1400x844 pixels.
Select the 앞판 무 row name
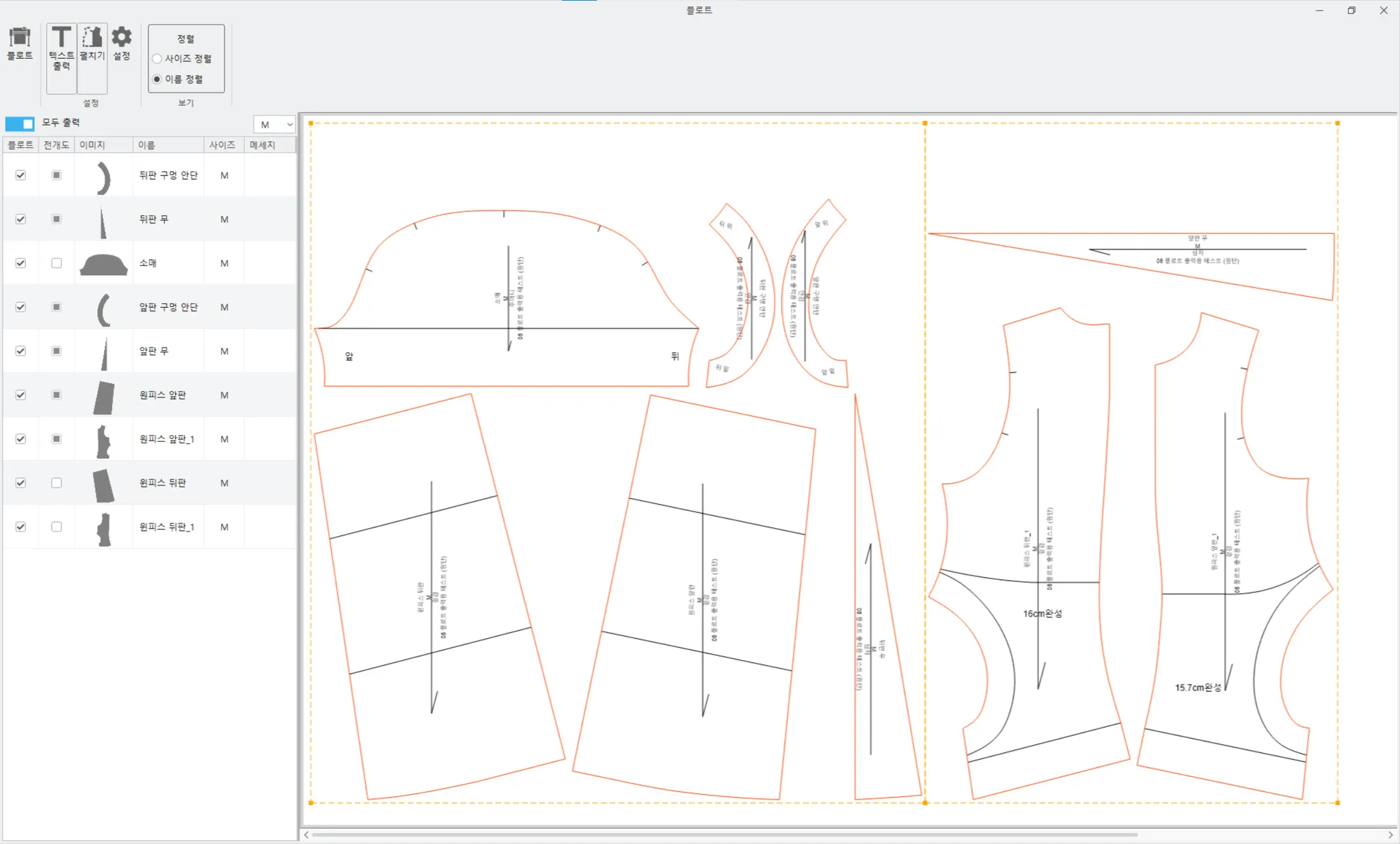pyautogui.click(x=154, y=351)
